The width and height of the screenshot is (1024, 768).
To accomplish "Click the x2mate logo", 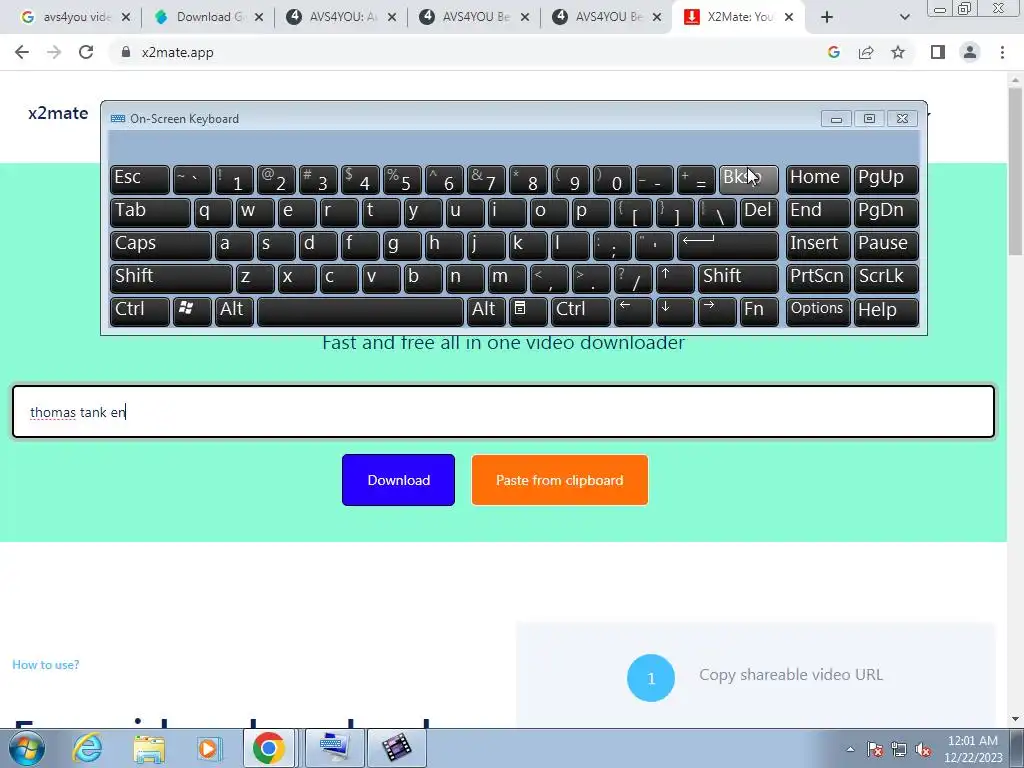I will (x=58, y=113).
